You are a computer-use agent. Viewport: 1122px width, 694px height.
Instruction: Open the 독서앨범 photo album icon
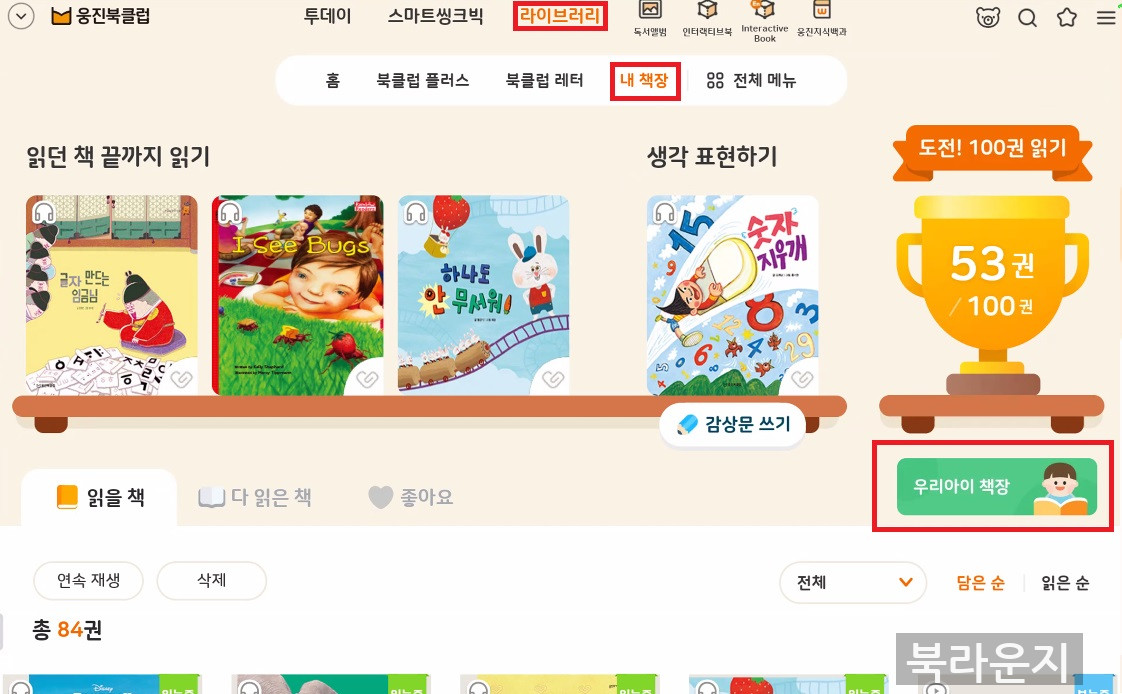[x=650, y=19]
